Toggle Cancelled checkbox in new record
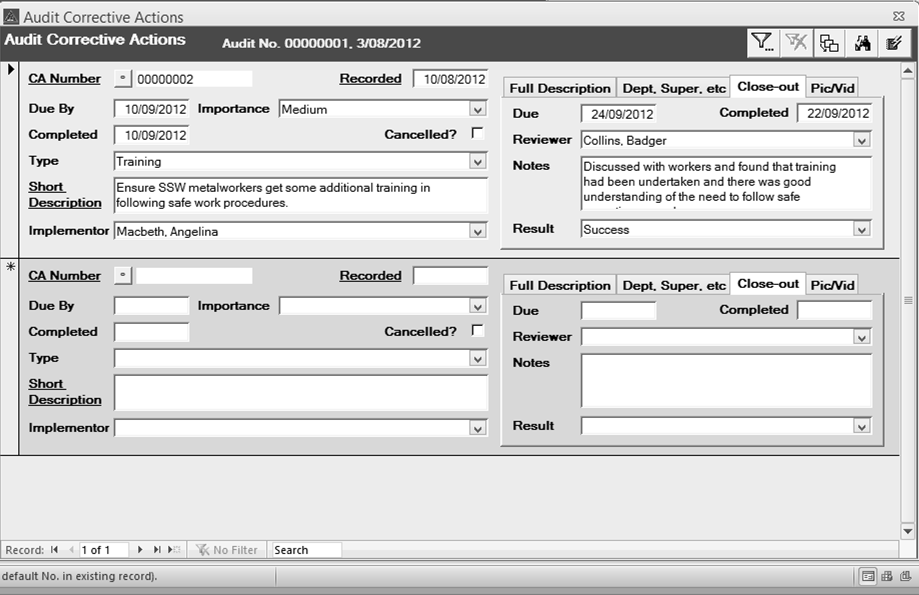 pos(478,331)
